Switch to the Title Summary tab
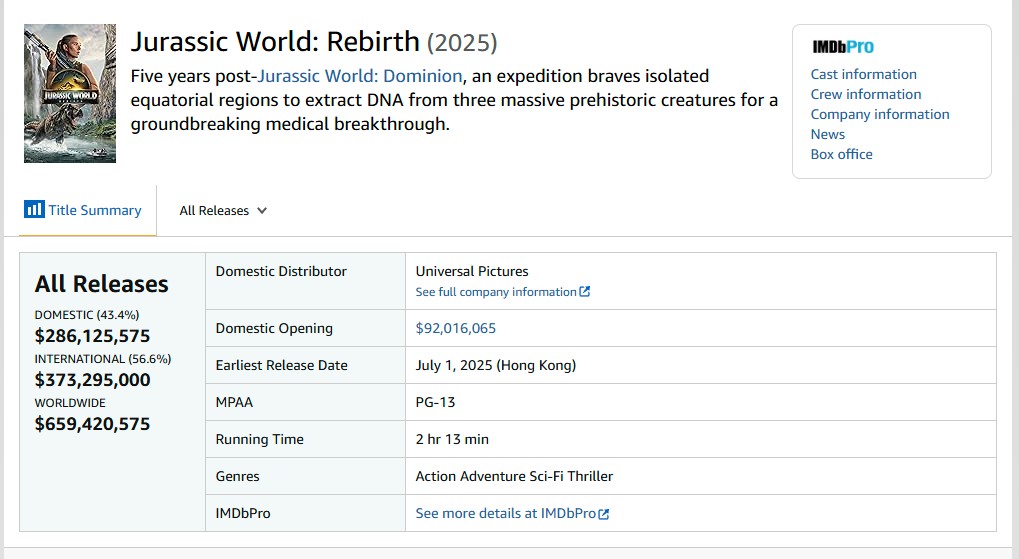The width and height of the screenshot is (1019, 559). [x=88, y=210]
